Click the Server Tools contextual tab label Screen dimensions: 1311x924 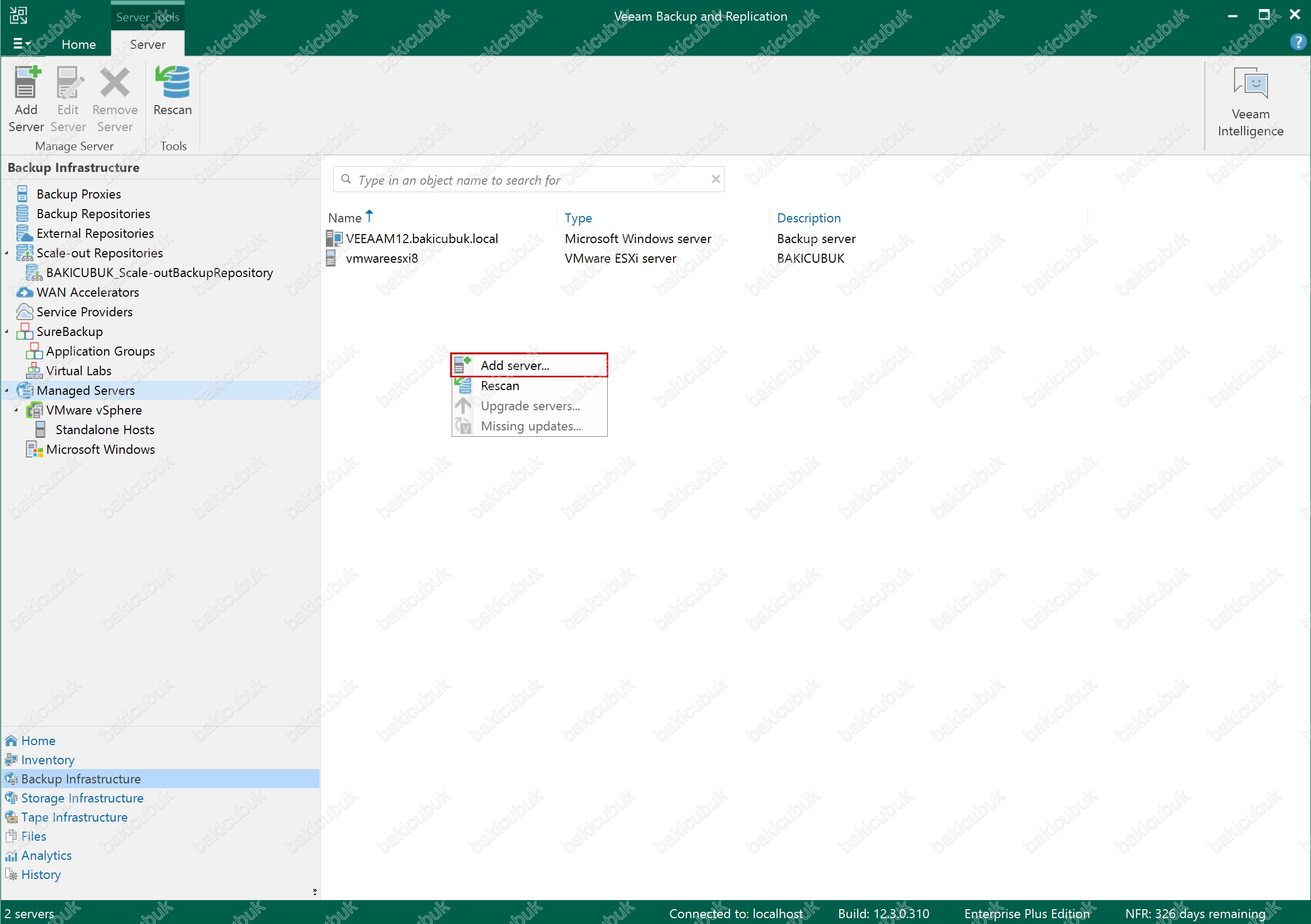(148, 16)
